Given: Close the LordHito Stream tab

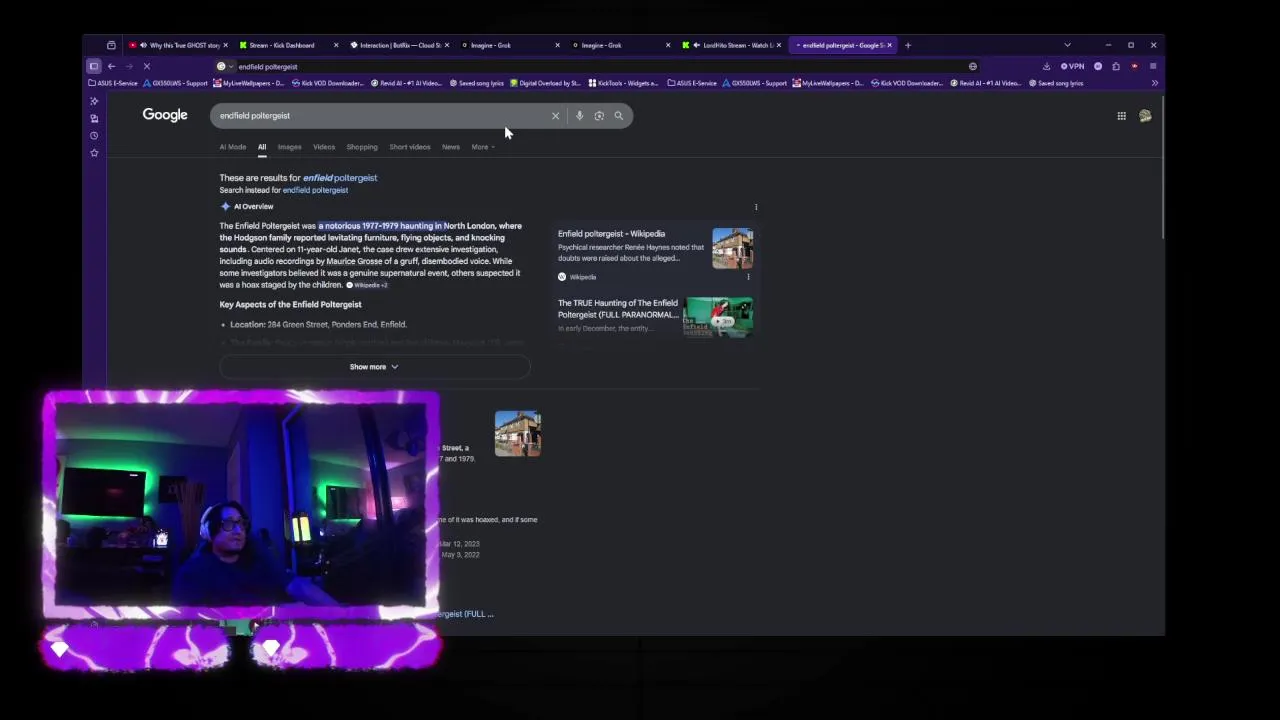Looking at the screenshot, I should click(x=779, y=45).
